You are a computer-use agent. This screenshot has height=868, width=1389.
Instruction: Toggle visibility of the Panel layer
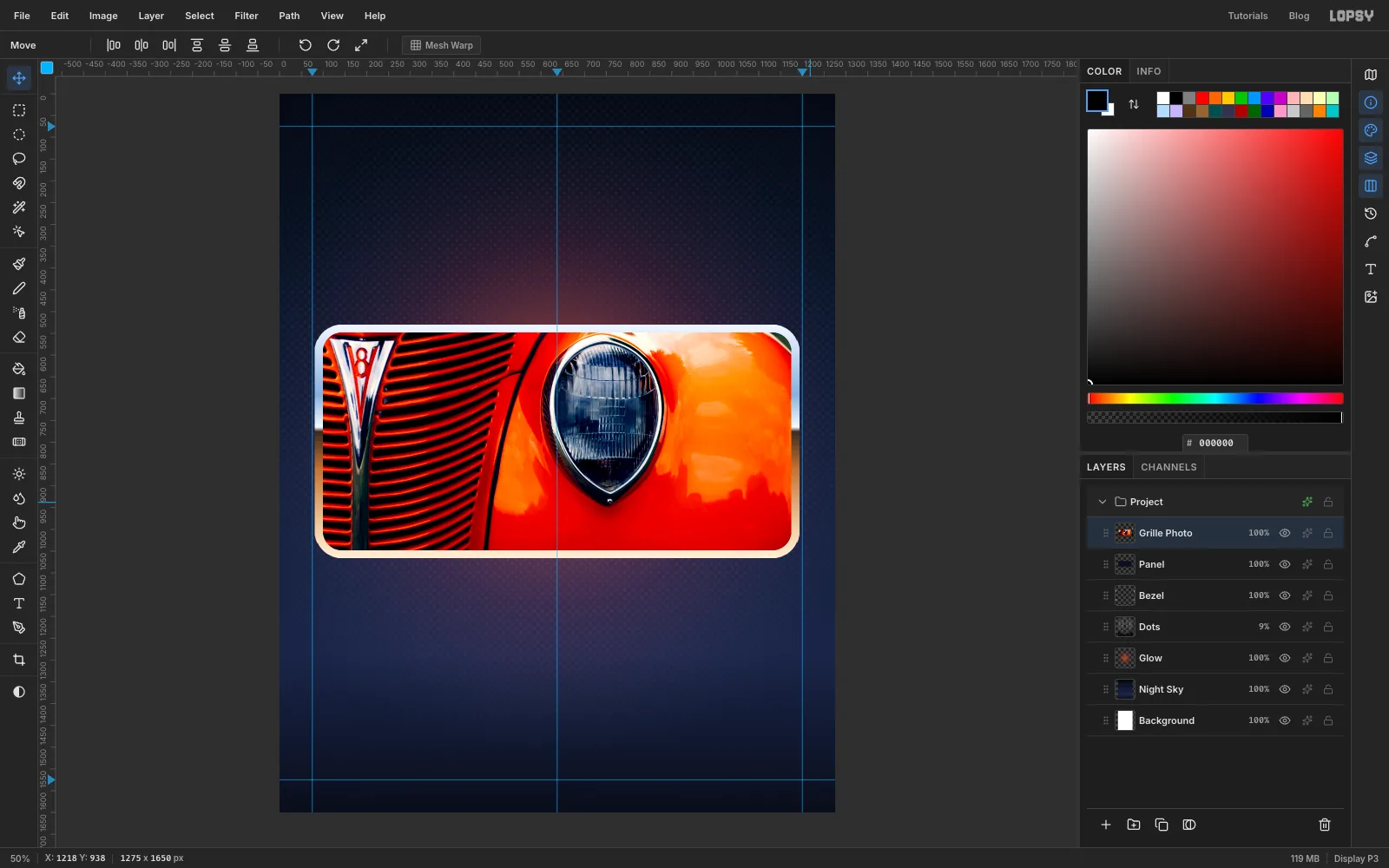point(1285,564)
